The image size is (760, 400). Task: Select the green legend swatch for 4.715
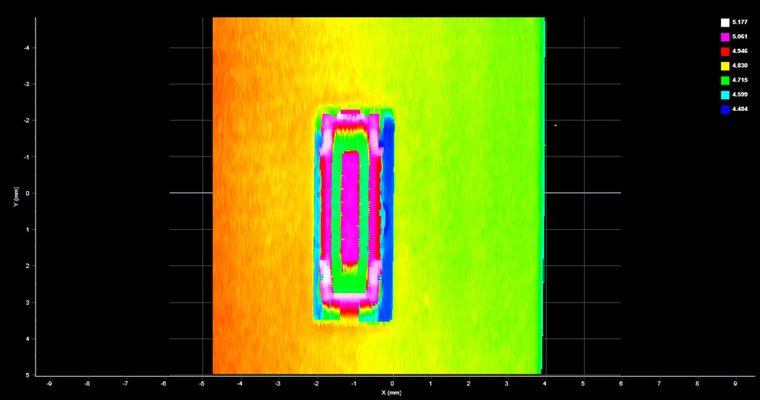(x=725, y=80)
